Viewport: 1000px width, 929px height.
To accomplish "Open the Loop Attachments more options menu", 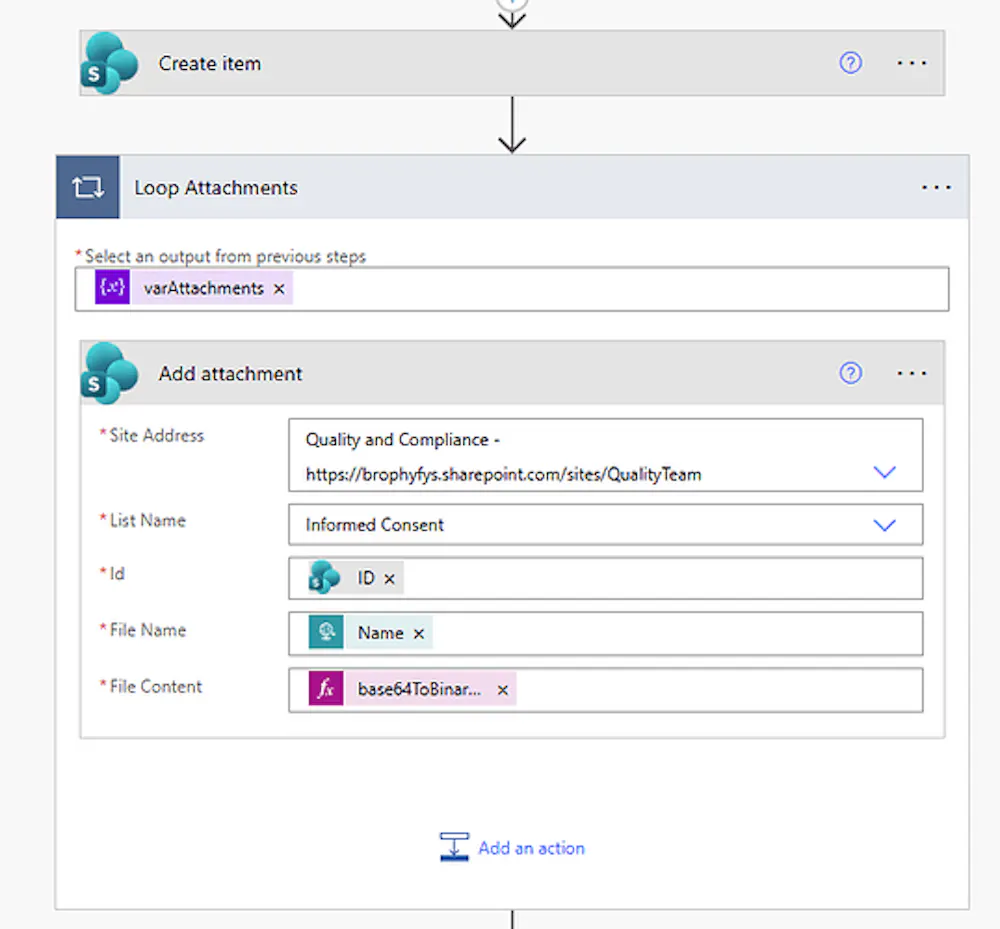I will pyautogui.click(x=936, y=187).
